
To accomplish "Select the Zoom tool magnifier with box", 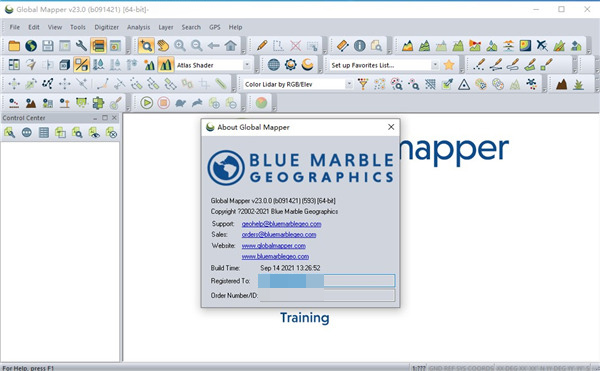I will (x=146, y=46).
